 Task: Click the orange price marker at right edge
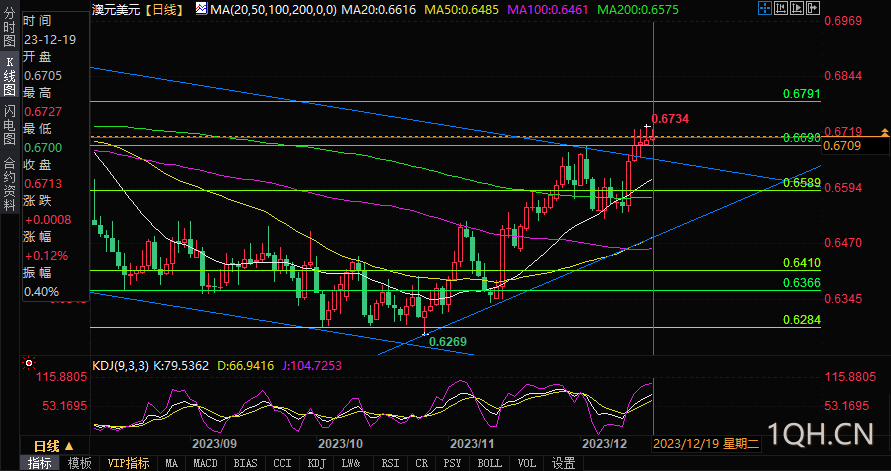(x=884, y=133)
